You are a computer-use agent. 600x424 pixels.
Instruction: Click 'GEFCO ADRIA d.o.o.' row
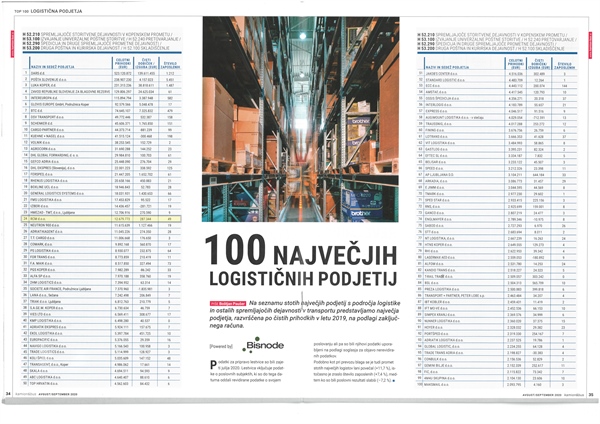[101, 161]
